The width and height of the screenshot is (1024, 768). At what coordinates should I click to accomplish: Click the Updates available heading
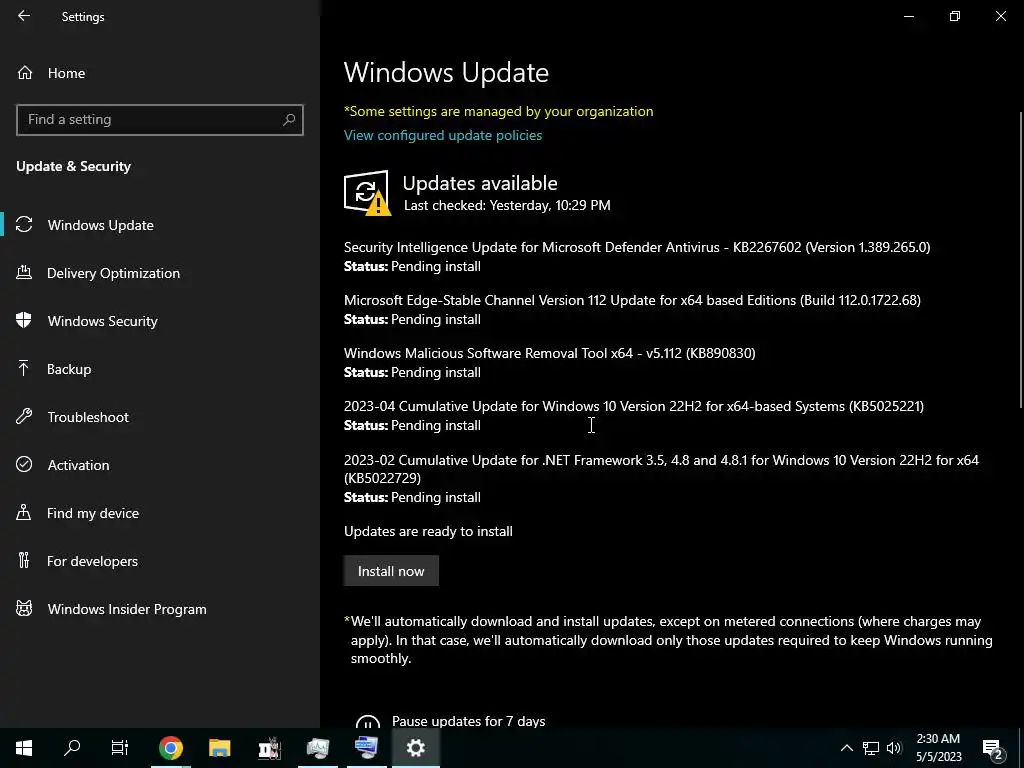[x=480, y=183]
